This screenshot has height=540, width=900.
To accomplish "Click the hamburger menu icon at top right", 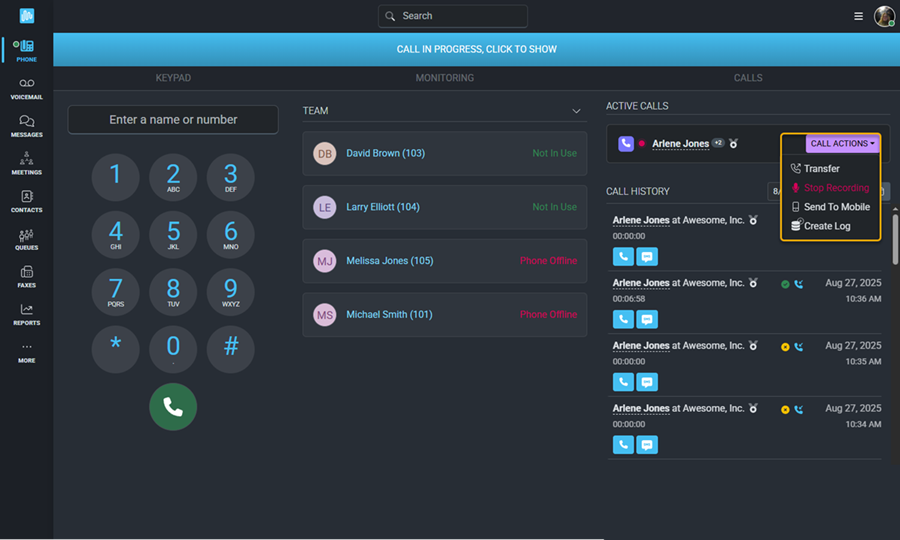I will coord(858,16).
